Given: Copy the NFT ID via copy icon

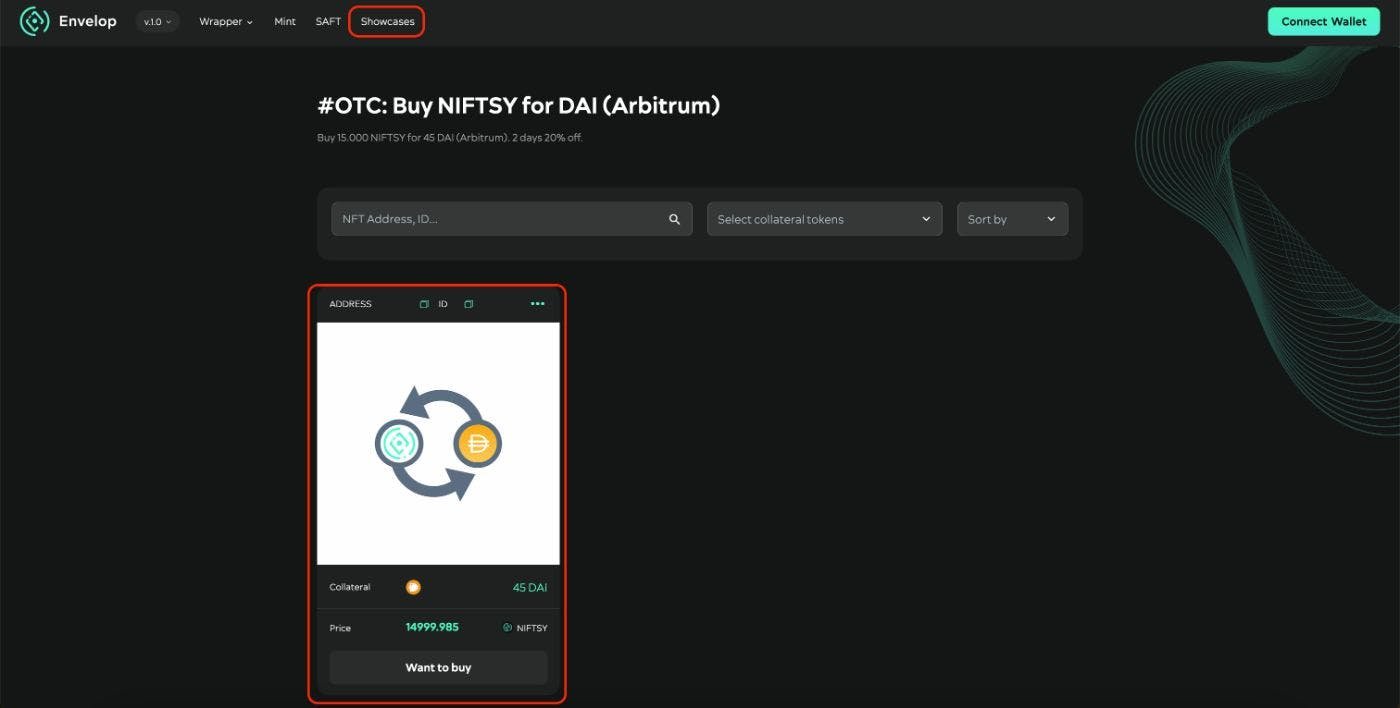Looking at the screenshot, I should pyautogui.click(x=468, y=304).
